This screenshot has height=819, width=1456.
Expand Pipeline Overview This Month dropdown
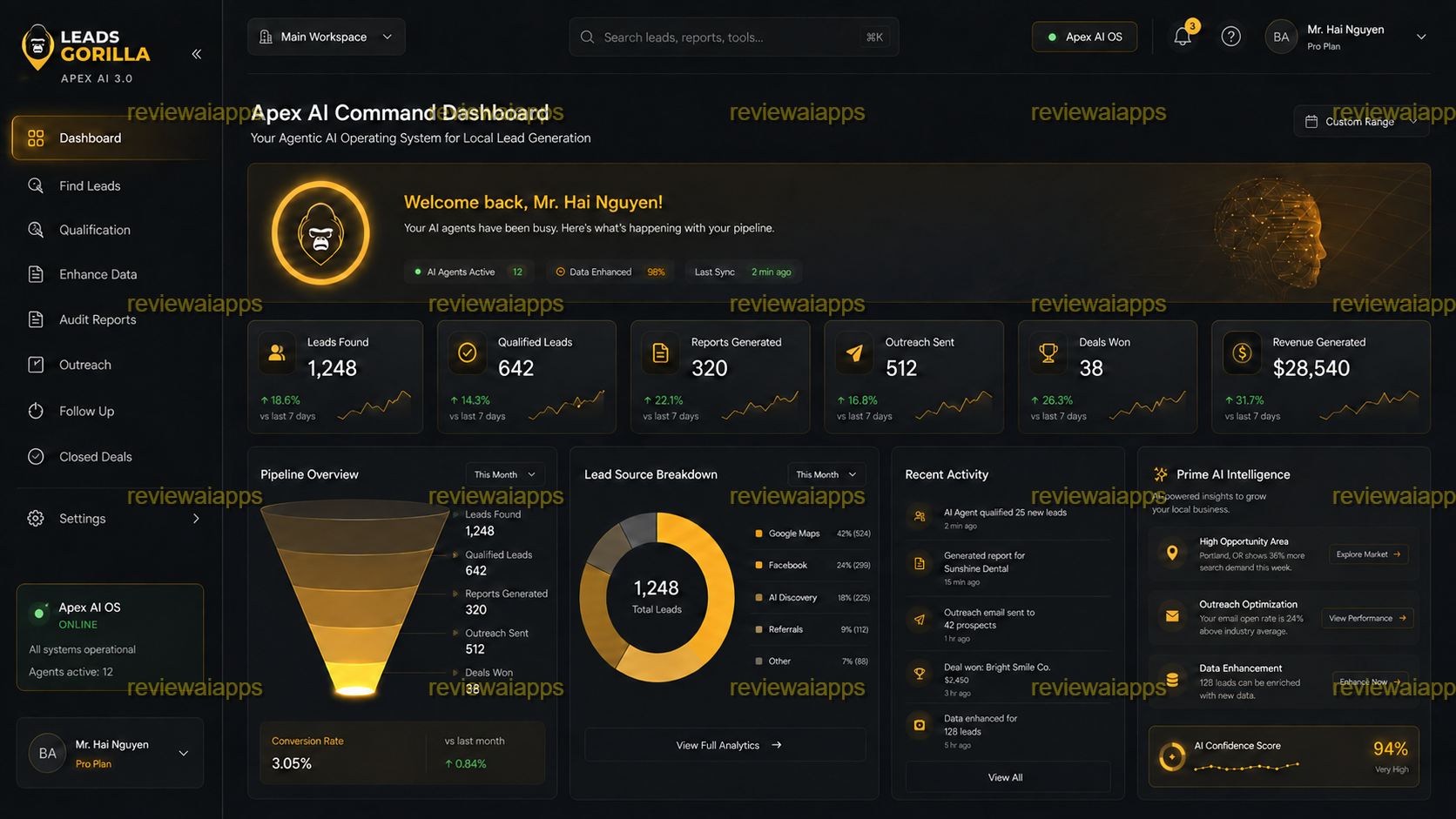pos(505,474)
